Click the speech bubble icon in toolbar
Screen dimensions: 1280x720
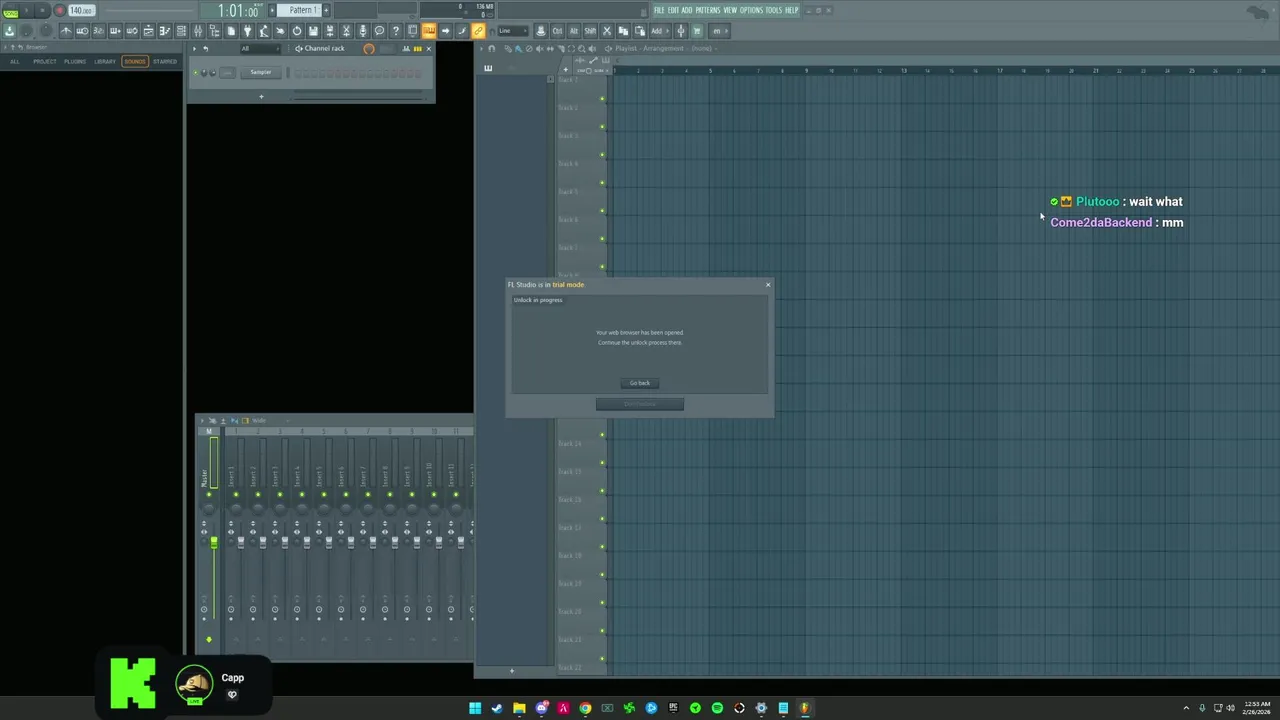coord(379,31)
